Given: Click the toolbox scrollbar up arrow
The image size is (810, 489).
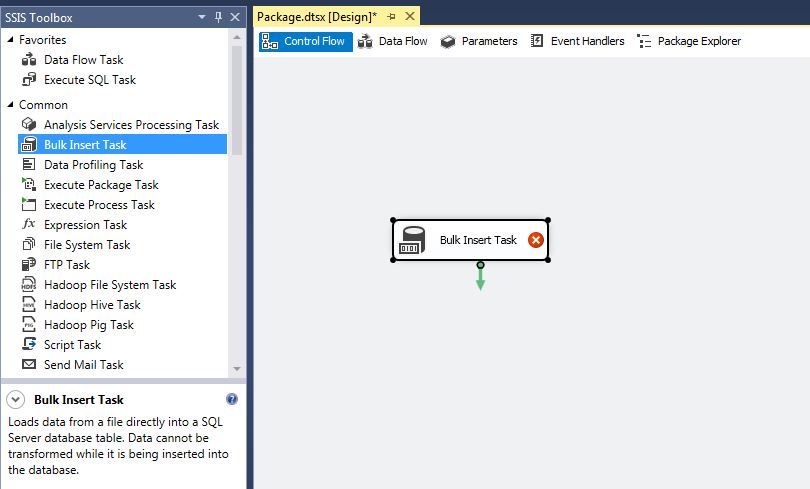Looking at the screenshot, I should (237, 37).
